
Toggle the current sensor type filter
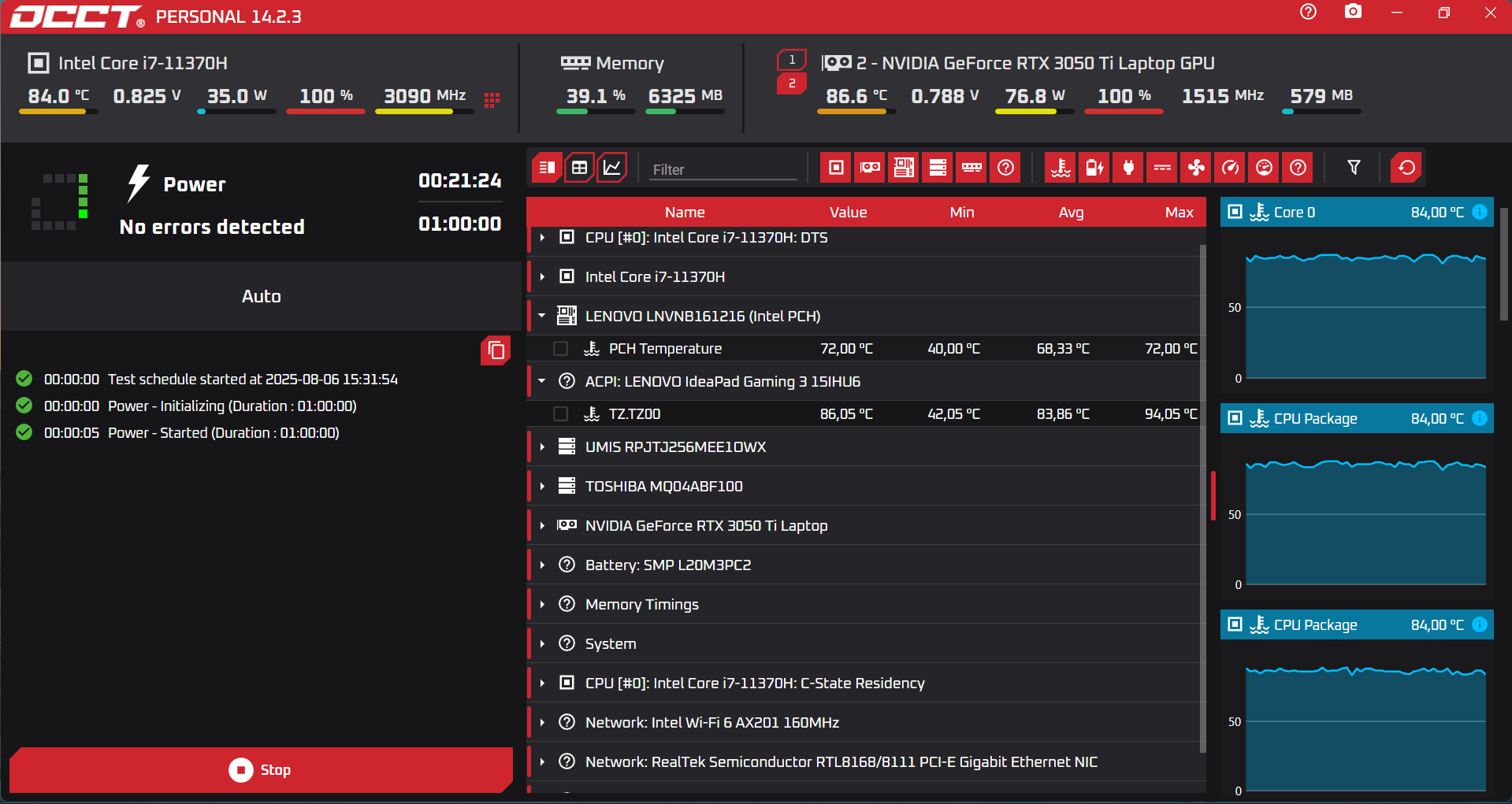[x=1162, y=168]
